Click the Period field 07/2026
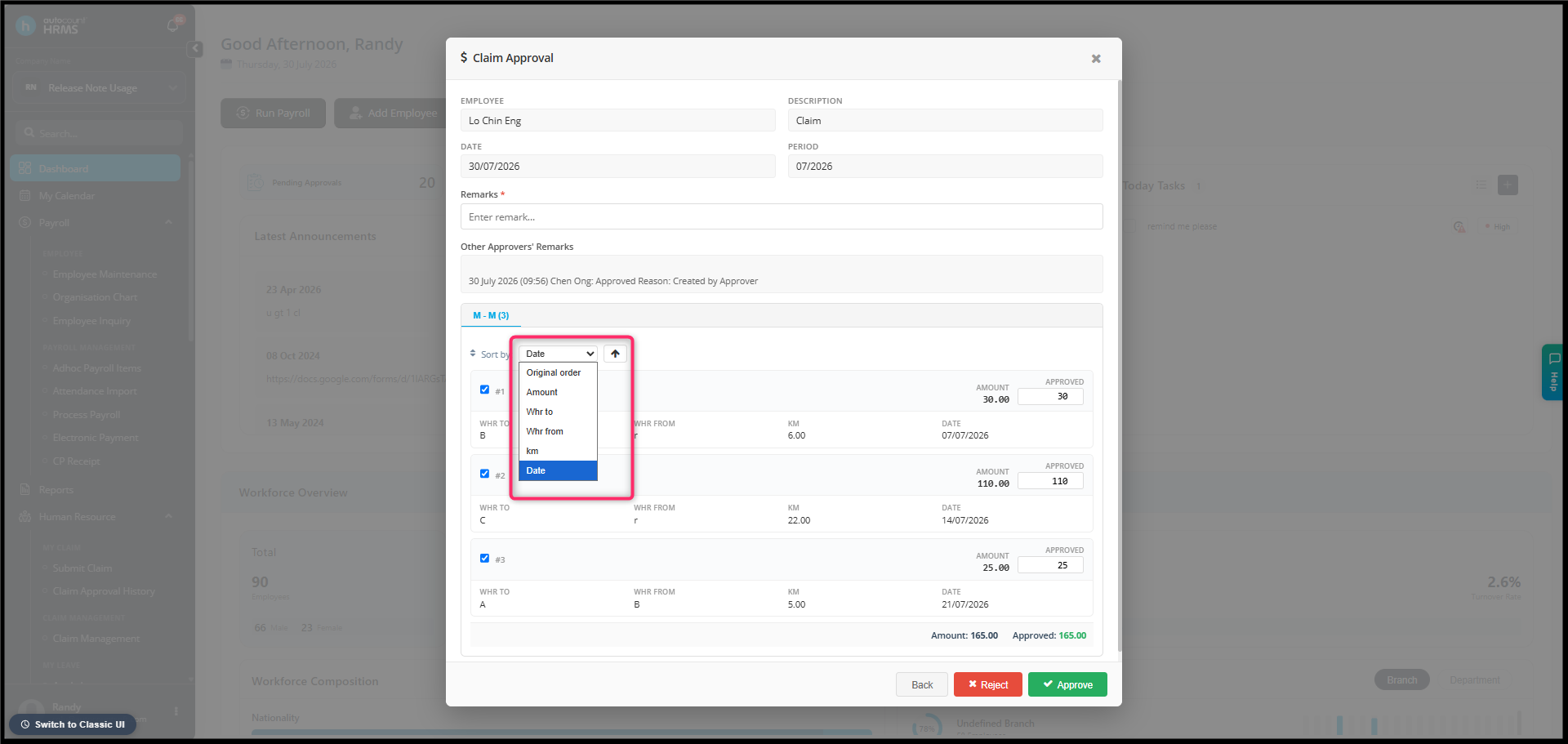 [946, 166]
